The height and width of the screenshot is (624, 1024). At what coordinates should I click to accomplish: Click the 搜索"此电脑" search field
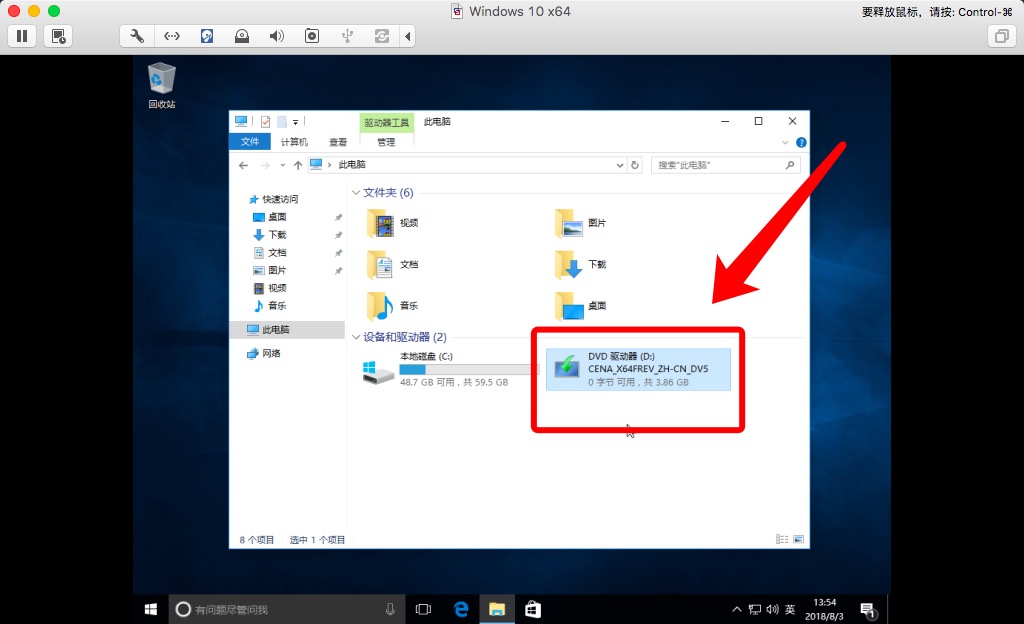[725, 165]
